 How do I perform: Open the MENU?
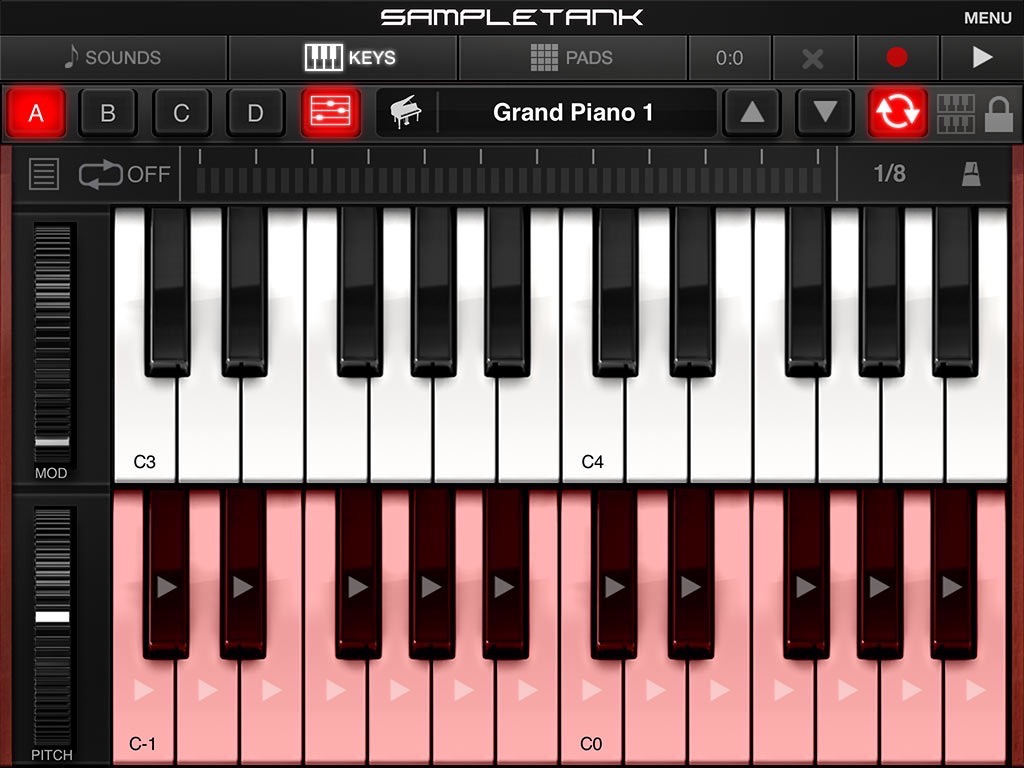987,18
